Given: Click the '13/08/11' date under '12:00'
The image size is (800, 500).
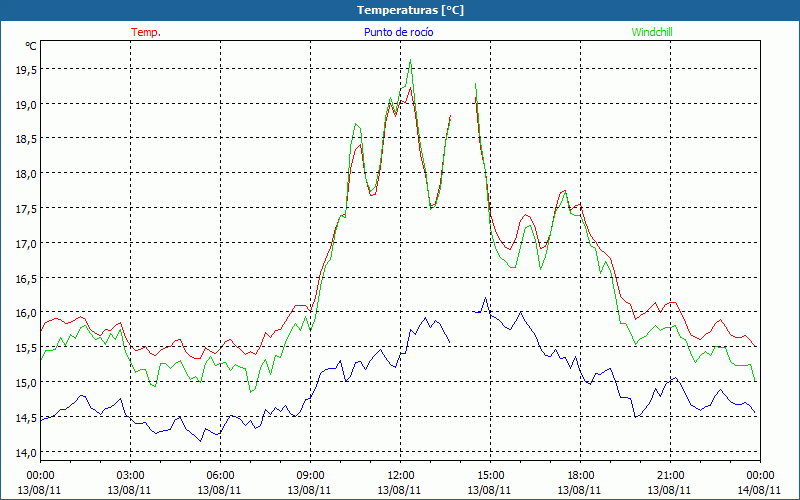Looking at the screenshot, I should pos(399,490).
